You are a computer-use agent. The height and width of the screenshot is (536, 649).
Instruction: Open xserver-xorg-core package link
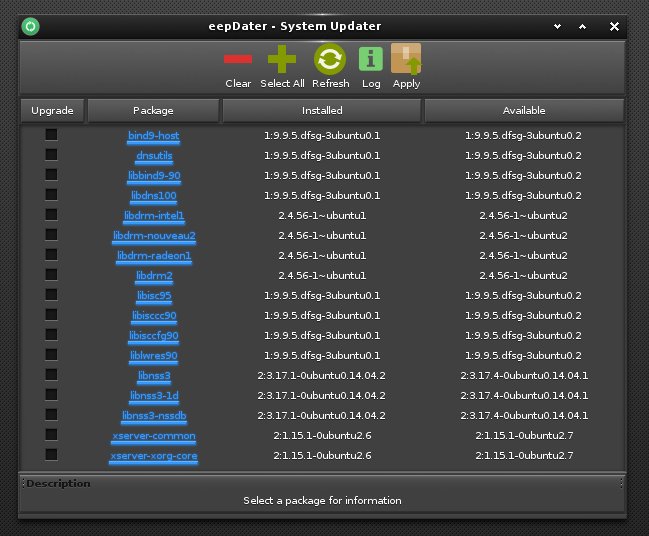(154, 456)
